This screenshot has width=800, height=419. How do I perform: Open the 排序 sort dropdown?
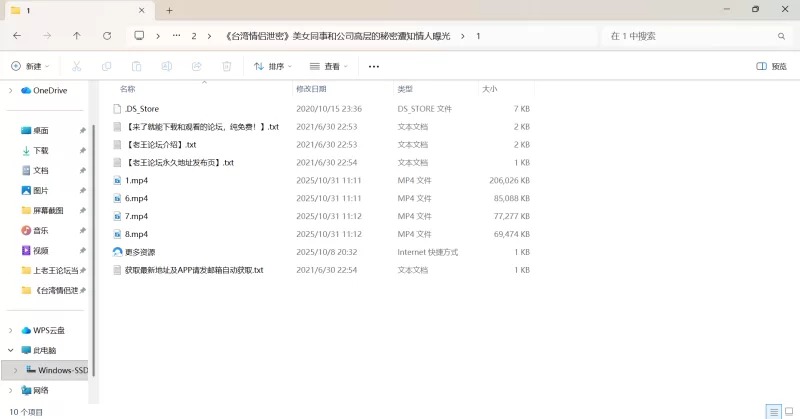(273, 67)
